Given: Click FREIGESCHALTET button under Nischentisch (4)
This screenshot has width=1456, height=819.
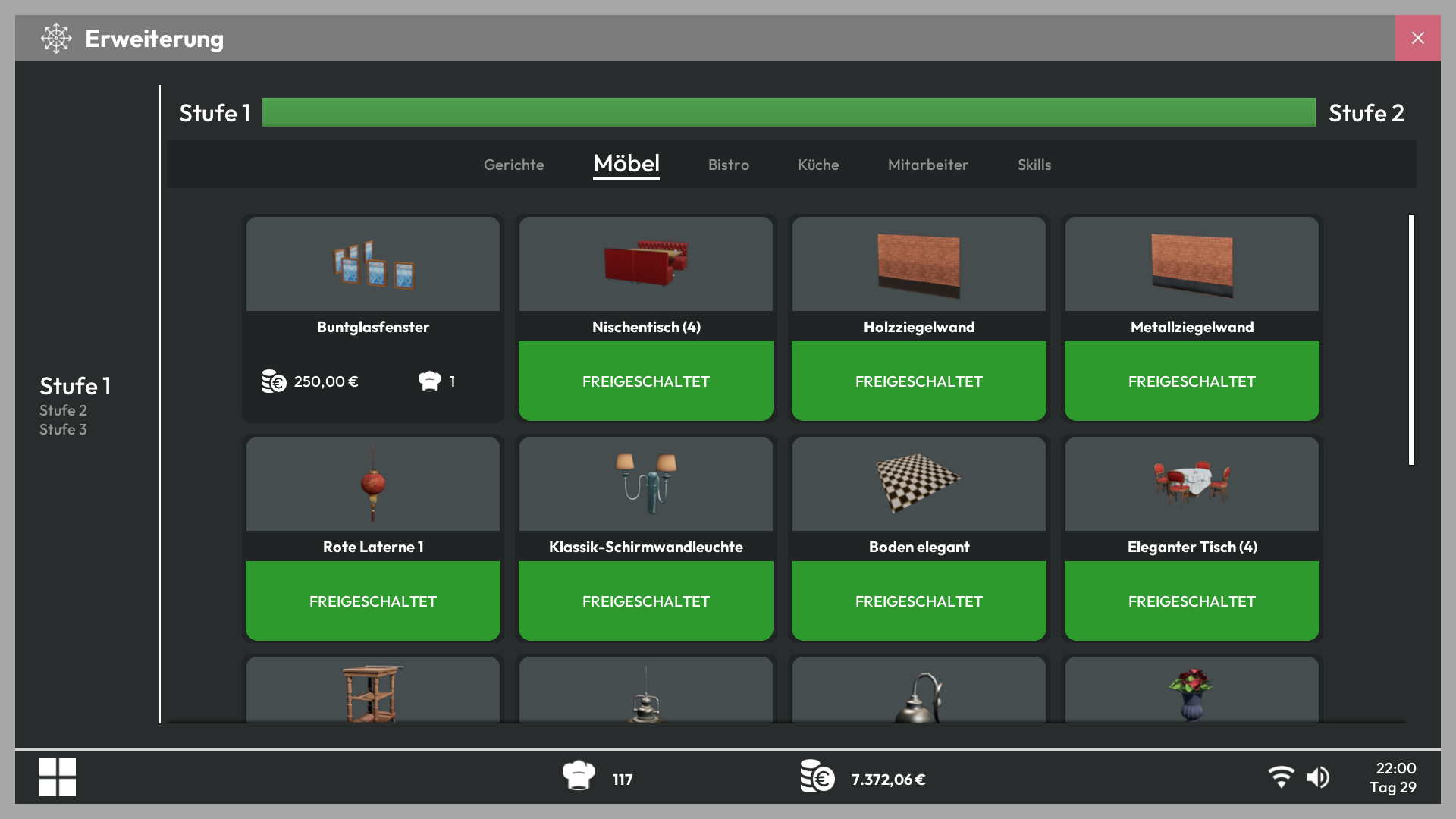Looking at the screenshot, I should click(x=646, y=381).
